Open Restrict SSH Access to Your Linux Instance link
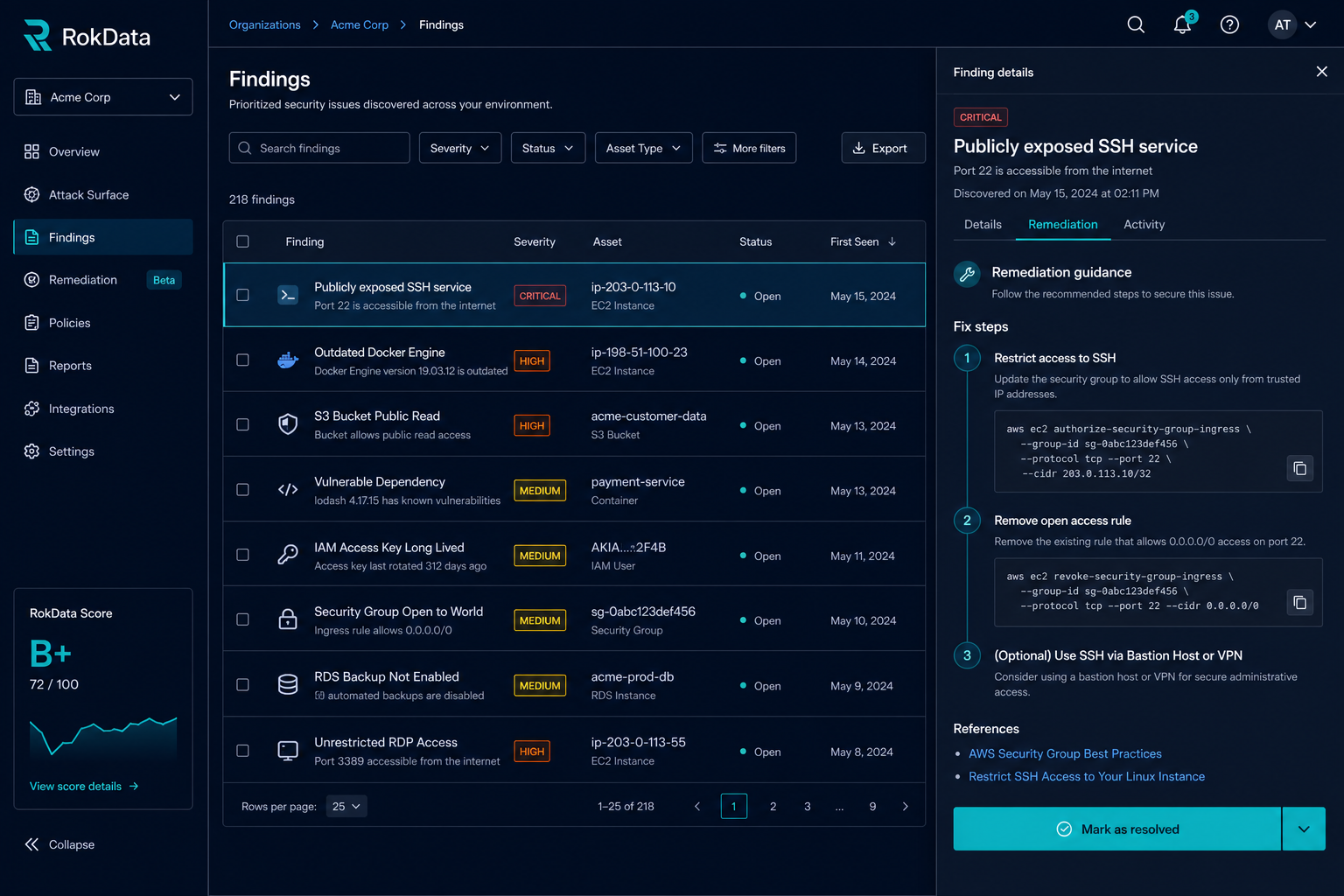The width and height of the screenshot is (1344, 896). (x=1087, y=776)
